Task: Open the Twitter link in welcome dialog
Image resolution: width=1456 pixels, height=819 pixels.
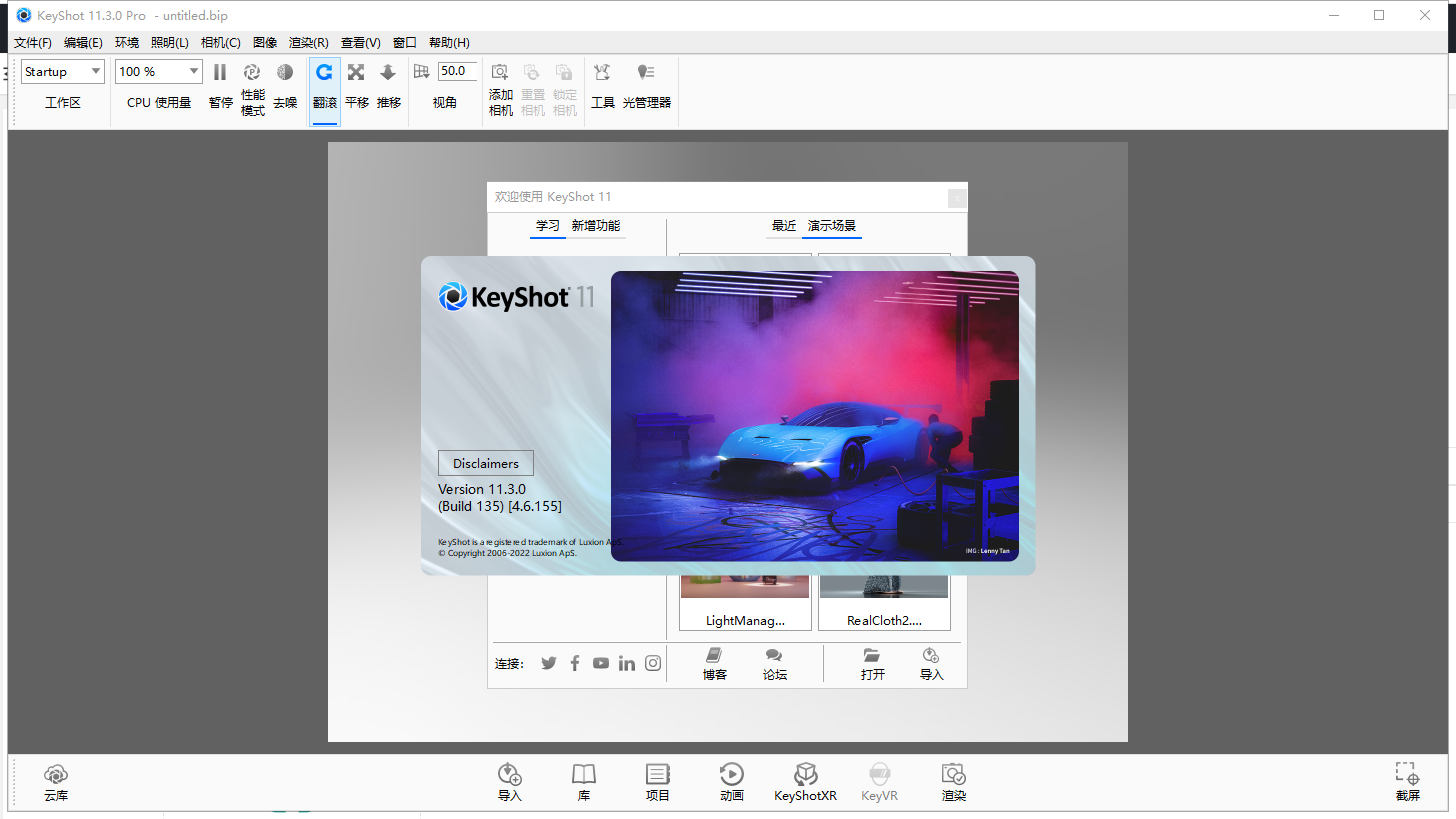Action: 549,663
